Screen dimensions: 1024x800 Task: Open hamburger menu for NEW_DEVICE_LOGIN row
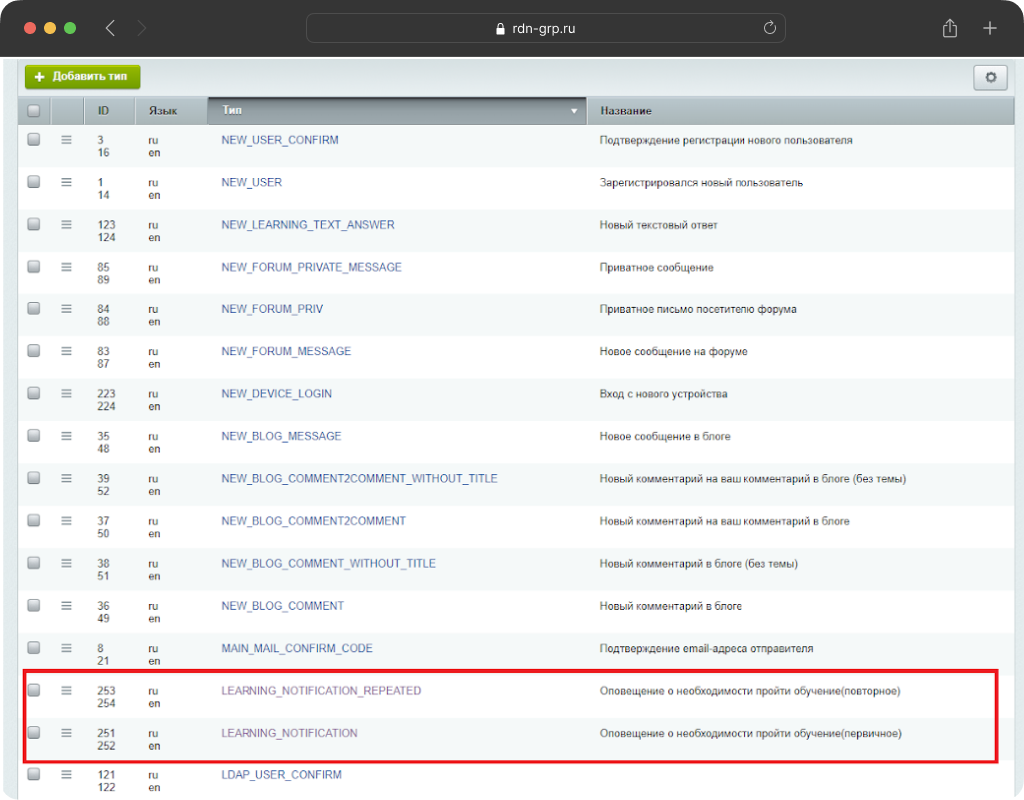click(x=66, y=394)
